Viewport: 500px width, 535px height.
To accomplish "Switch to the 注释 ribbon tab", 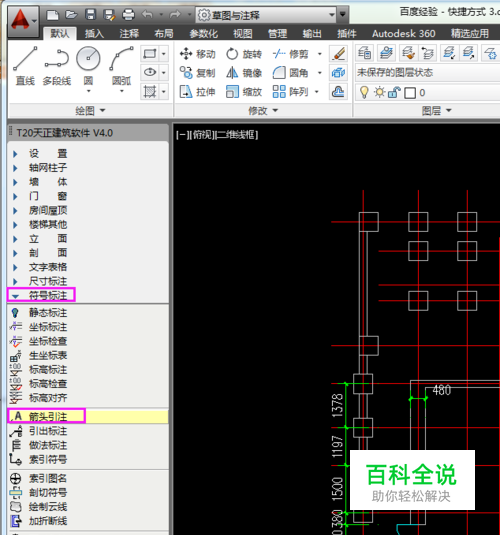I will (129, 33).
